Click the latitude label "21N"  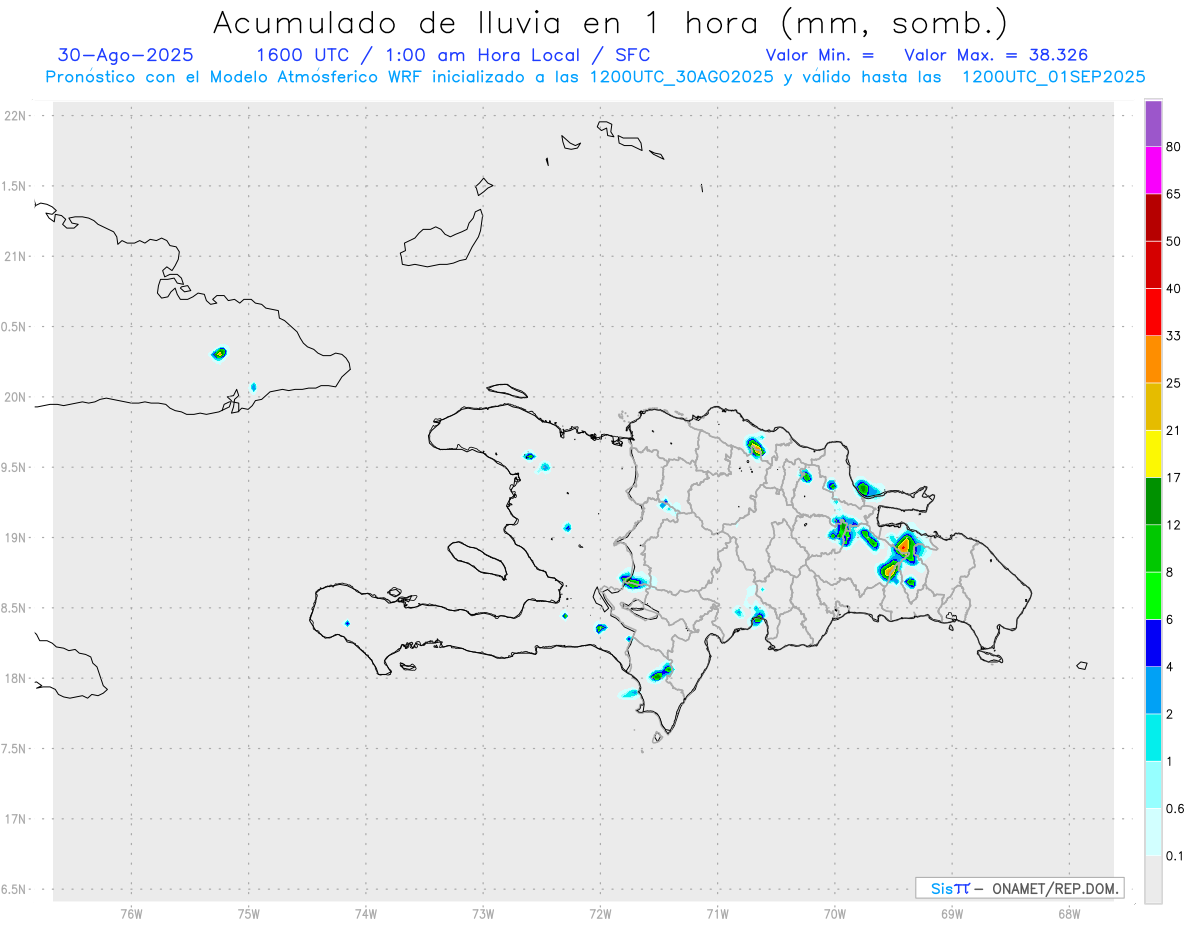coord(15,257)
